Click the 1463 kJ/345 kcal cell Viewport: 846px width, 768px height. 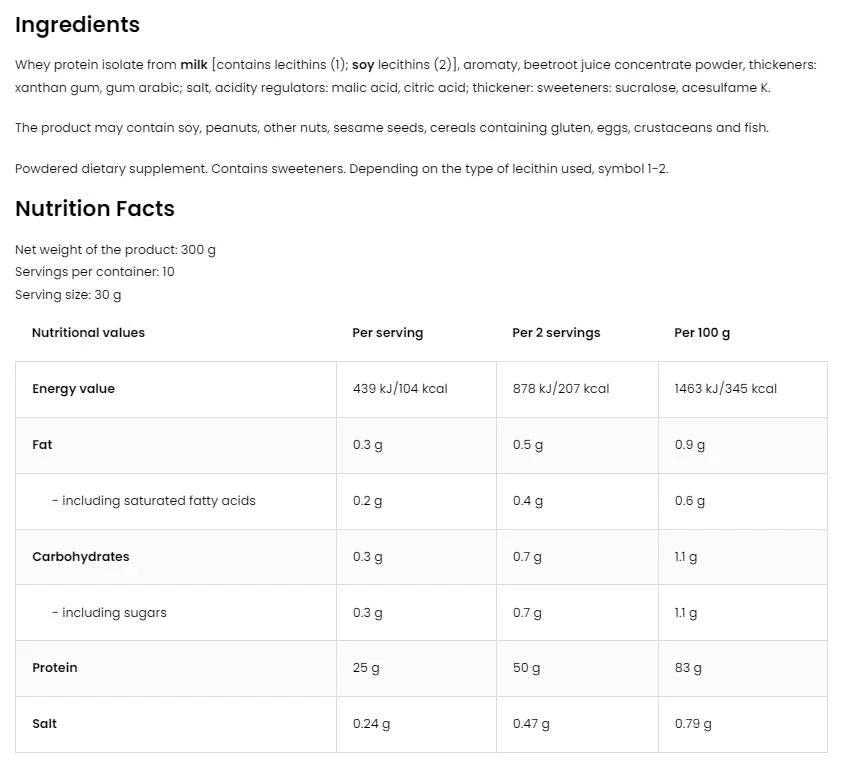coord(725,389)
